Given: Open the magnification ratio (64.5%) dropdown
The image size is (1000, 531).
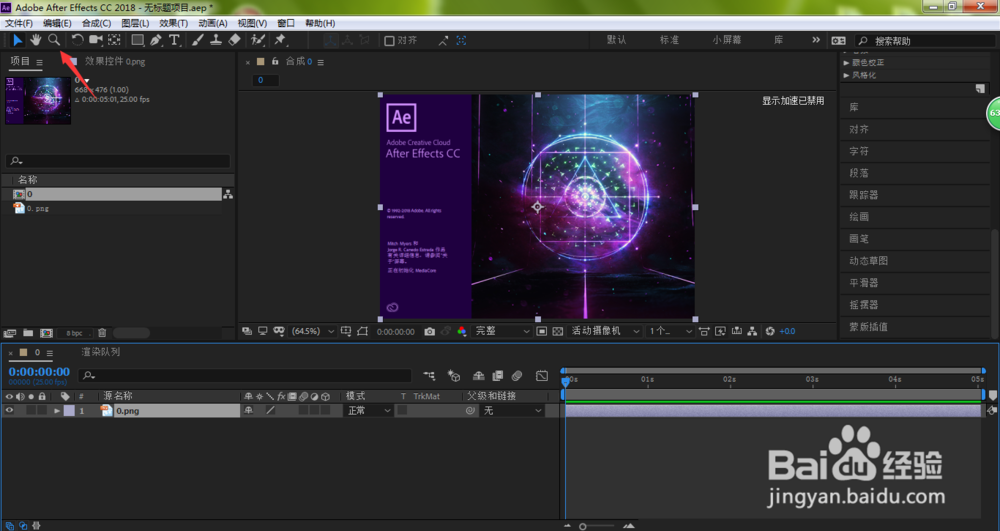Looking at the screenshot, I should [312, 331].
